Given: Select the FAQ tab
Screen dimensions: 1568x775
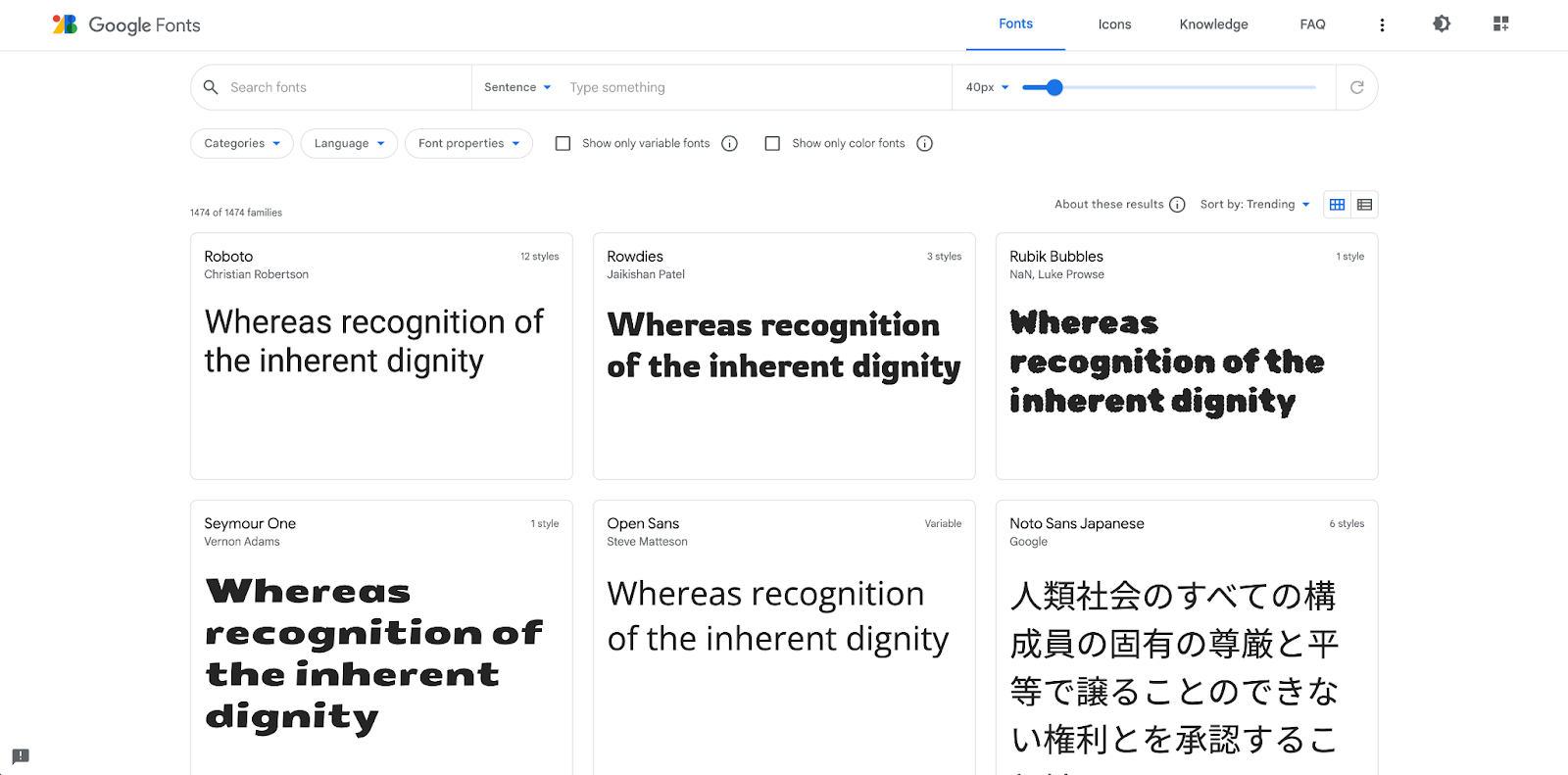Looking at the screenshot, I should click(x=1312, y=24).
